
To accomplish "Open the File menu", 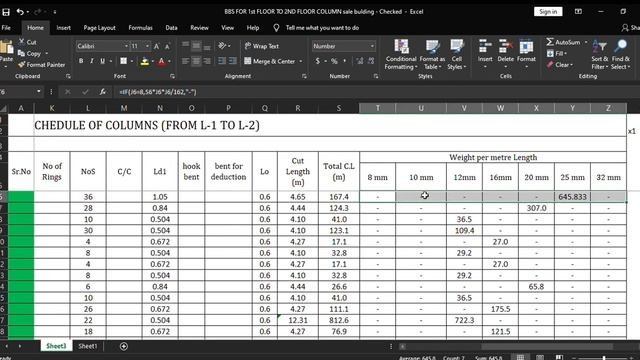I will click(x=6, y=28).
